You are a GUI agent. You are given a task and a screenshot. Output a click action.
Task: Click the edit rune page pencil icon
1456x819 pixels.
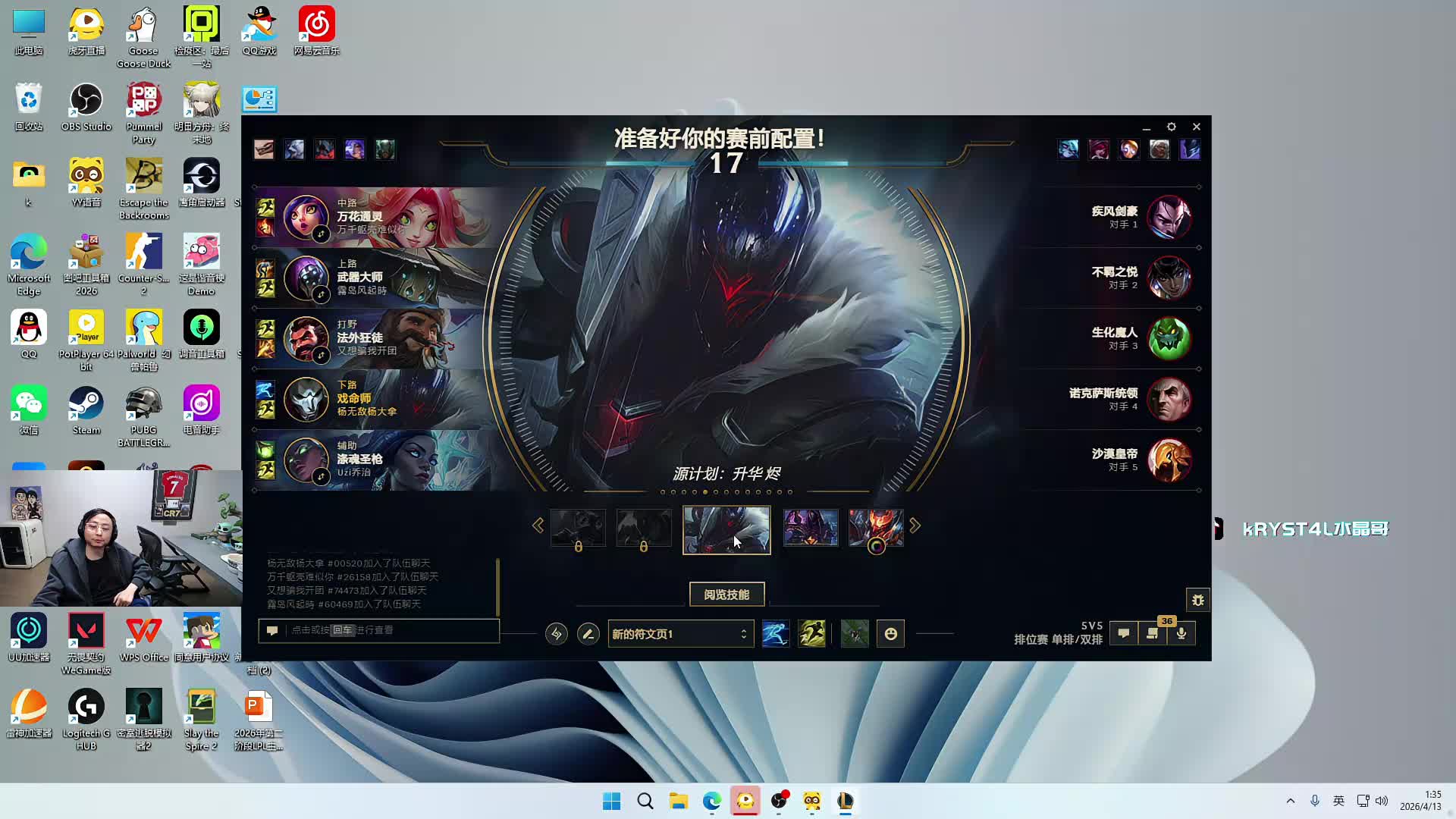(588, 633)
